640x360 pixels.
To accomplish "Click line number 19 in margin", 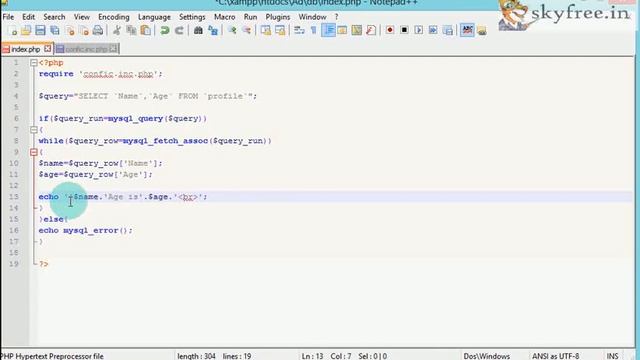I will pyautogui.click(x=14, y=264).
